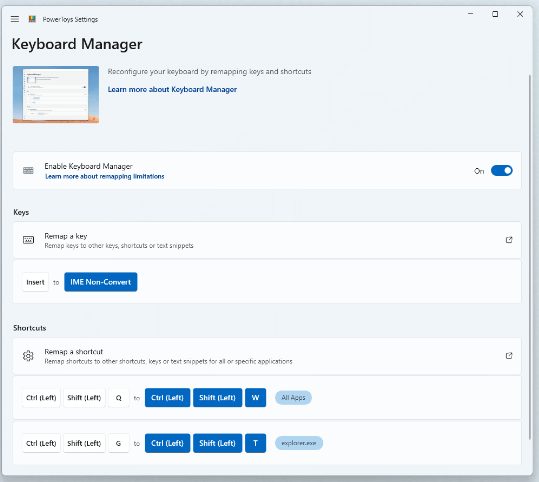539x482 pixels.
Task: Open Remap a shortcut external window icon
Action: [x=509, y=356]
